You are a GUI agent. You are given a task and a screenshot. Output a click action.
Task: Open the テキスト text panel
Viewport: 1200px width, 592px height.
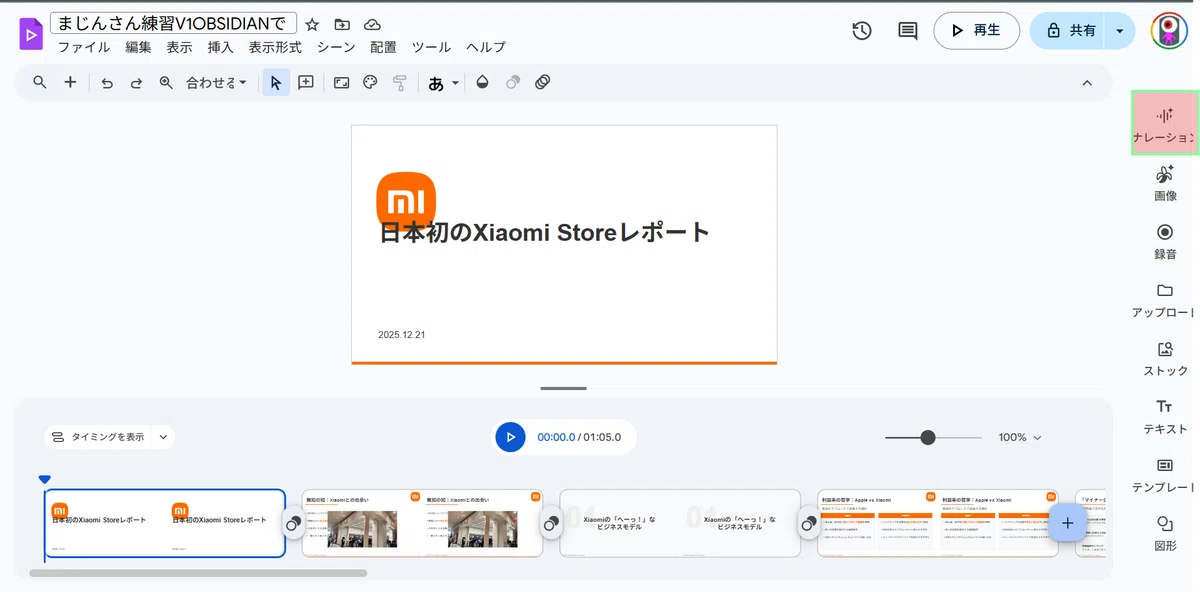tap(1165, 415)
